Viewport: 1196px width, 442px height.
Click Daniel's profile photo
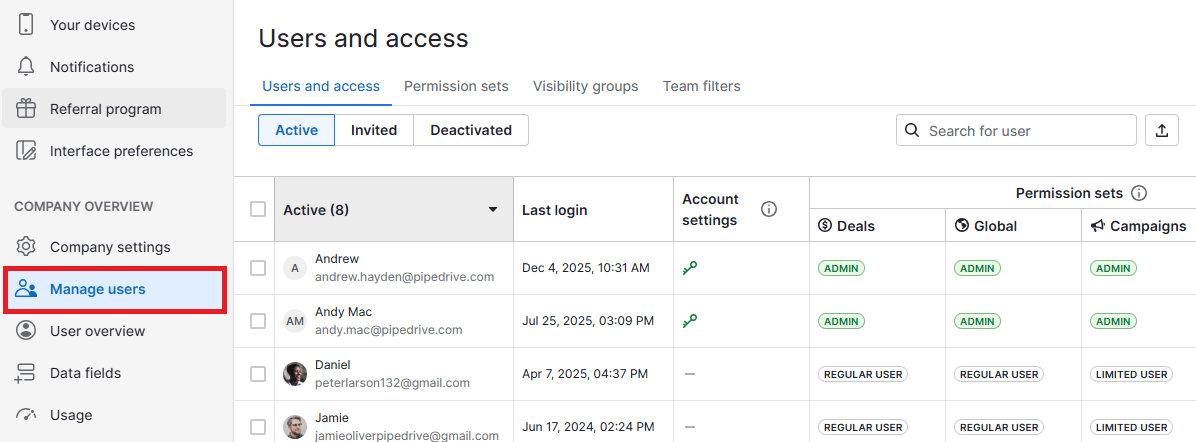click(294, 374)
